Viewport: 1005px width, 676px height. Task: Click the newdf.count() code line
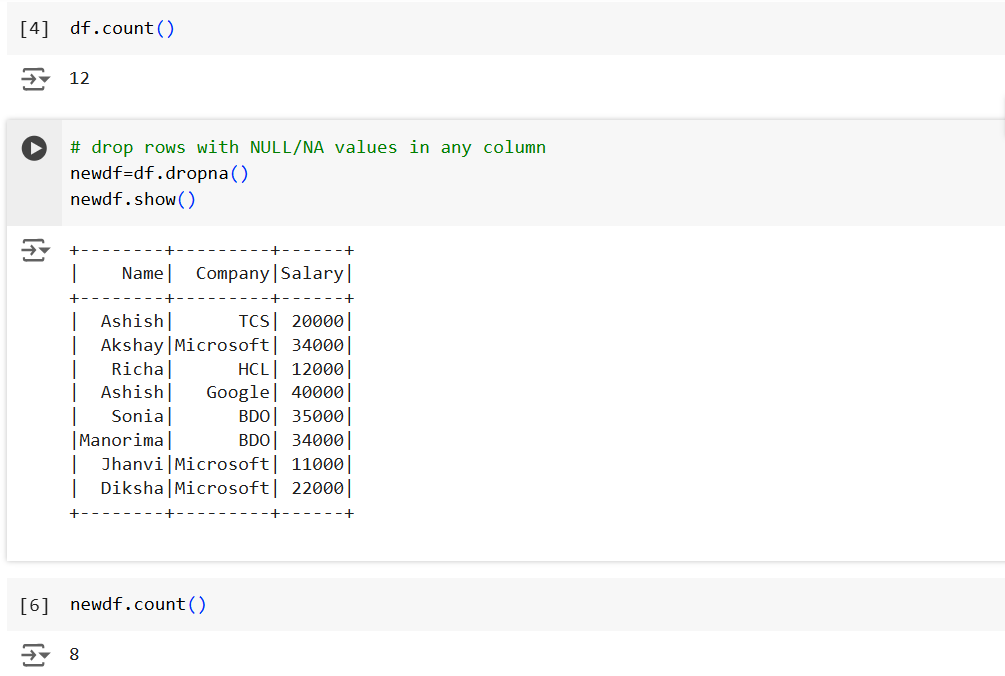(x=138, y=604)
